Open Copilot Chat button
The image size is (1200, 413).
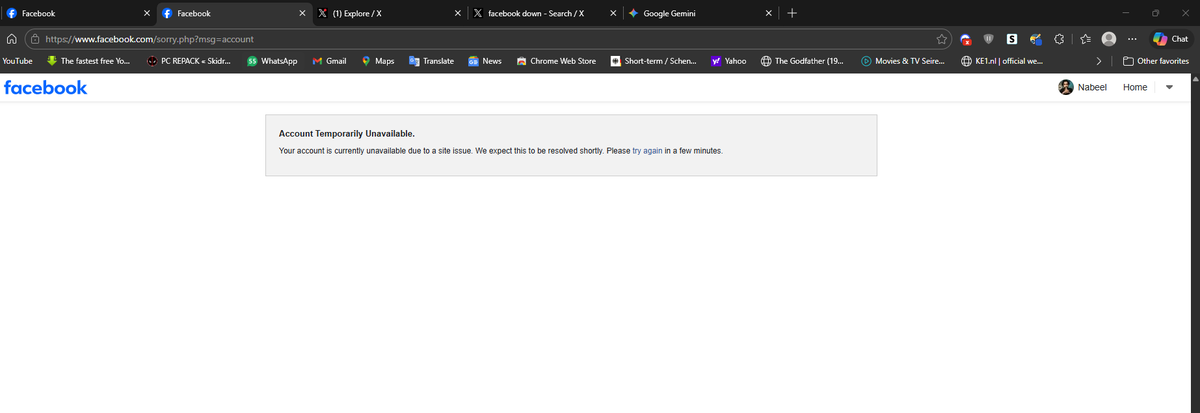(1172, 39)
